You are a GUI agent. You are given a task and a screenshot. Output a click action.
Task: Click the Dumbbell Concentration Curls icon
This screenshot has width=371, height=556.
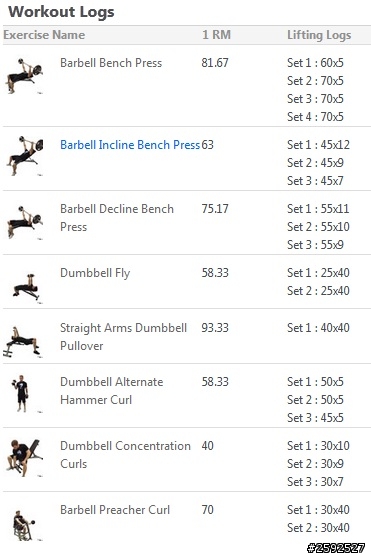point(24,457)
